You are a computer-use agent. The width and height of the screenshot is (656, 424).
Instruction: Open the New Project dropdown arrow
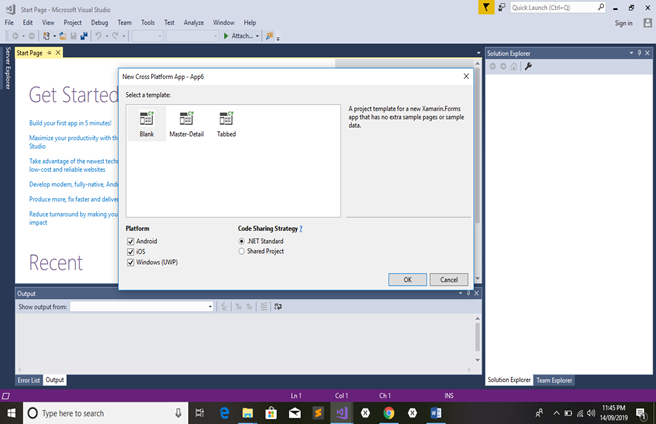coord(54,36)
